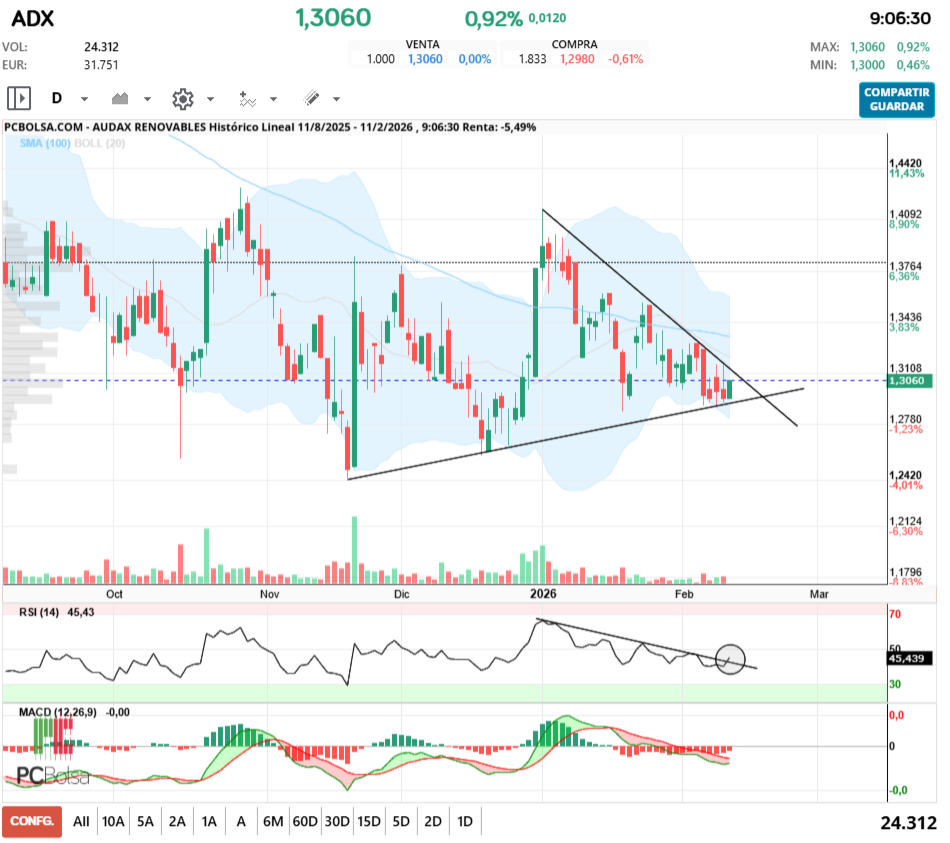The height and width of the screenshot is (843, 950).
Task: Select the All time range
Action: coord(81,822)
